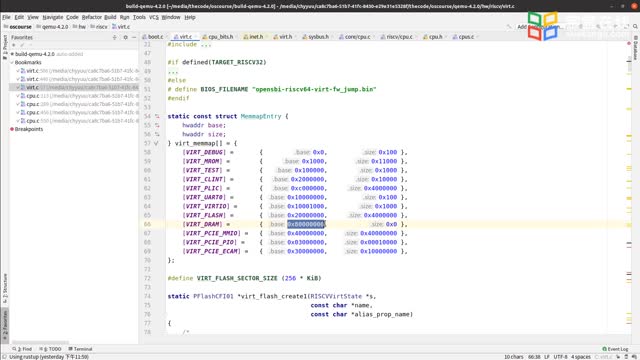Click the 66:38 cursor position indicator

pos(534,357)
